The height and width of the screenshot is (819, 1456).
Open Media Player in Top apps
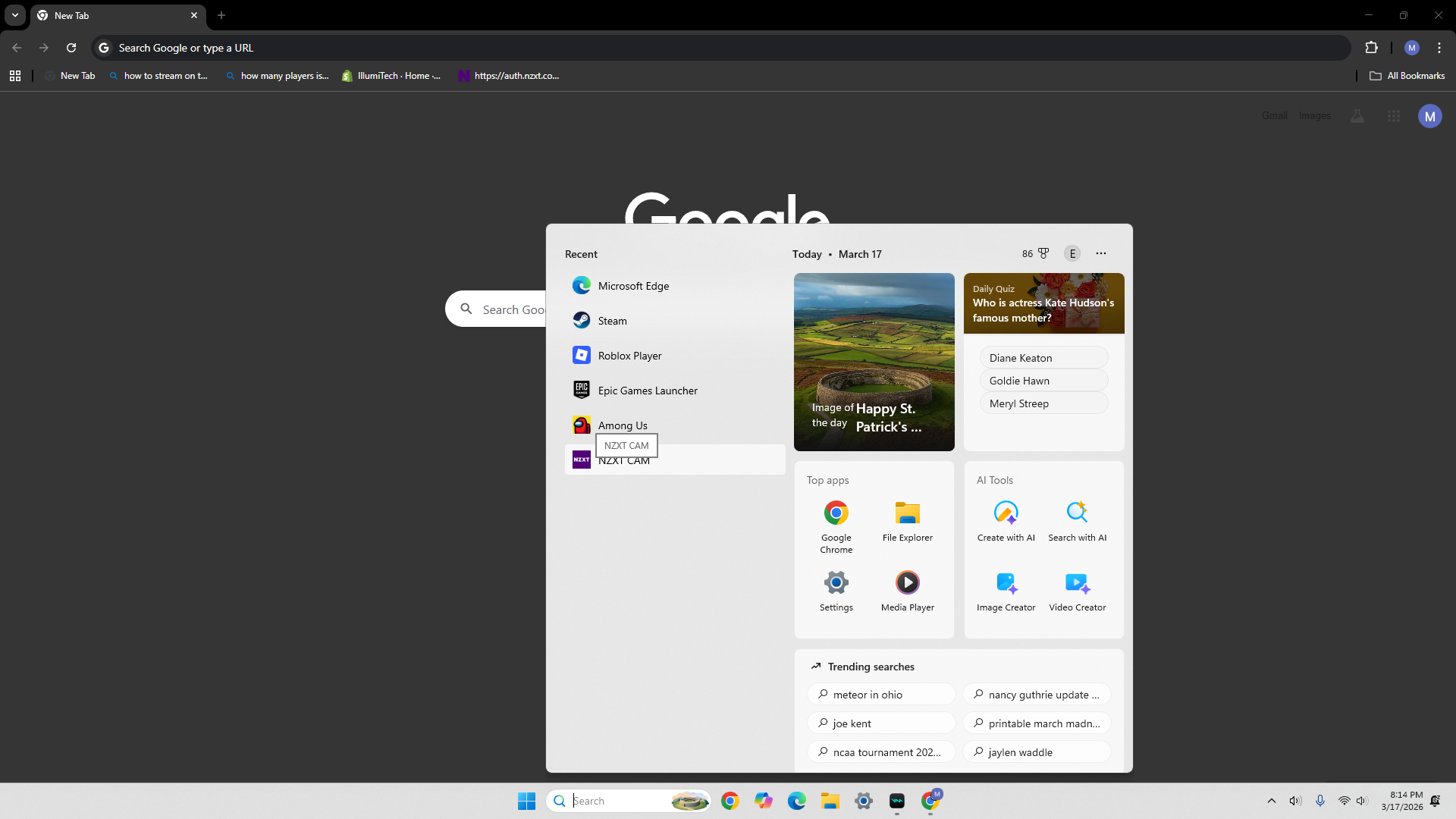click(907, 591)
